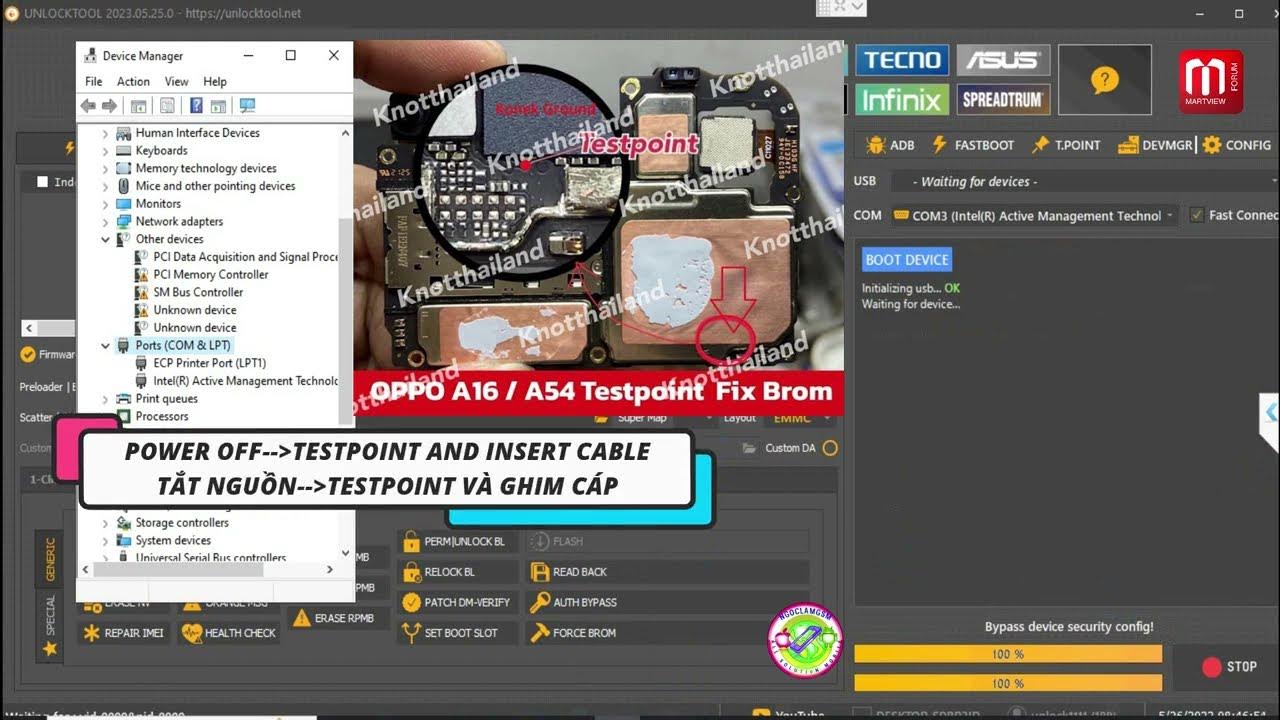Expand Memory technology devices node

105,168
